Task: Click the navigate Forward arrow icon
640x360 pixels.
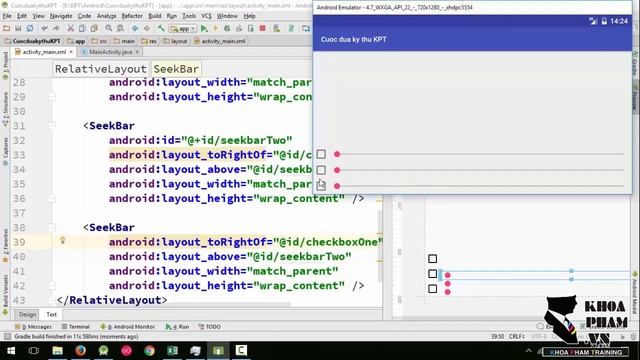Action: (146, 28)
